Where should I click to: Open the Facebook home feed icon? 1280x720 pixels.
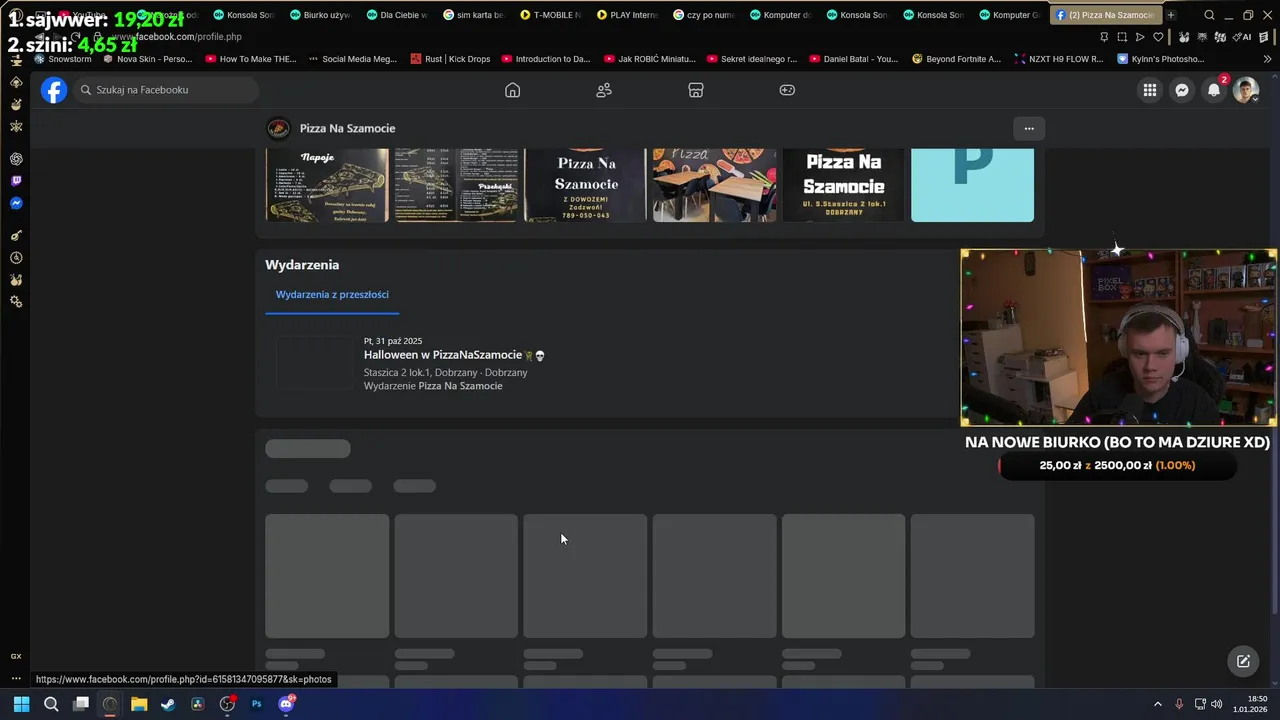coord(512,90)
